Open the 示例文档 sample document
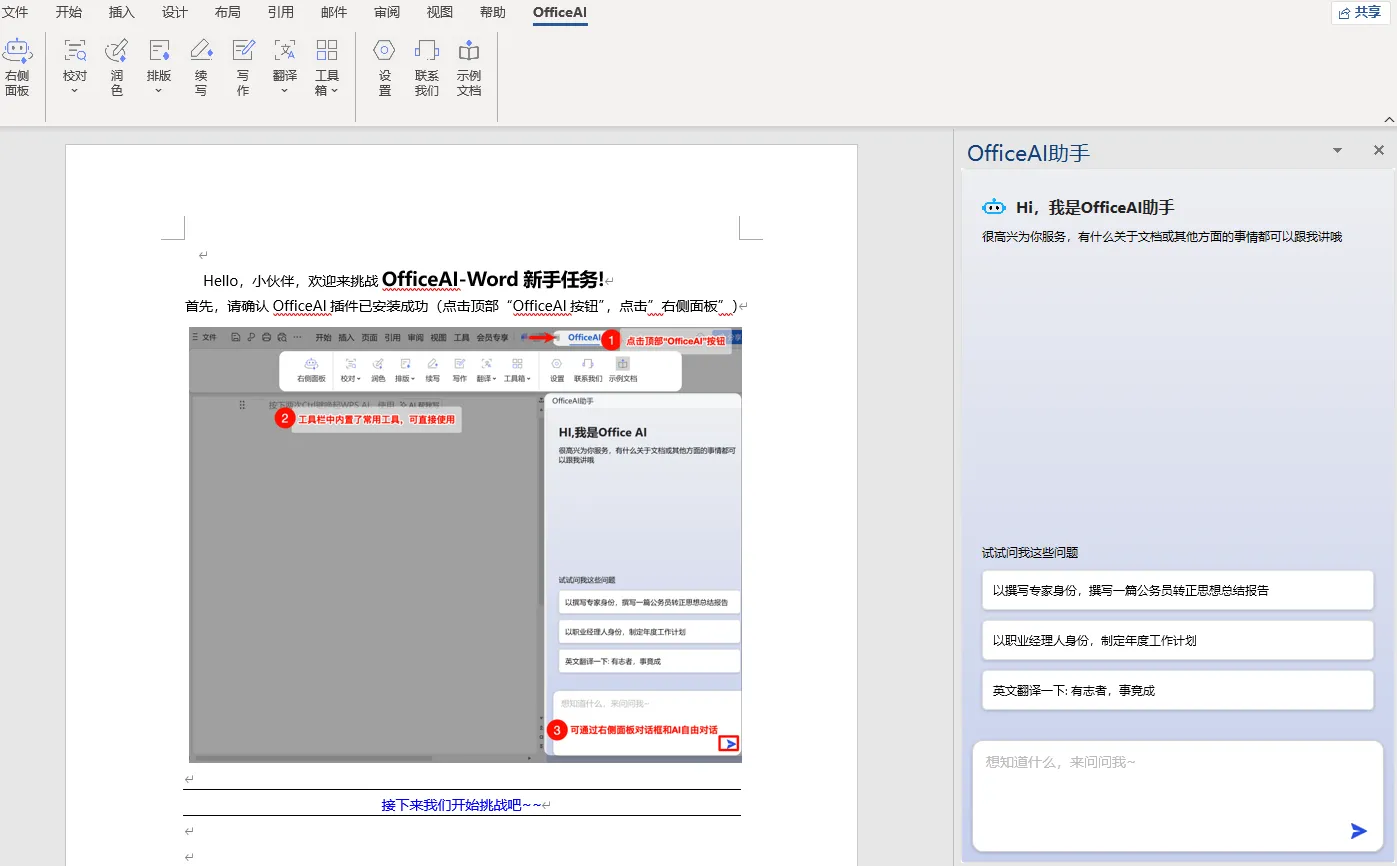Screen dimensions: 1397x866 [x=469, y=65]
